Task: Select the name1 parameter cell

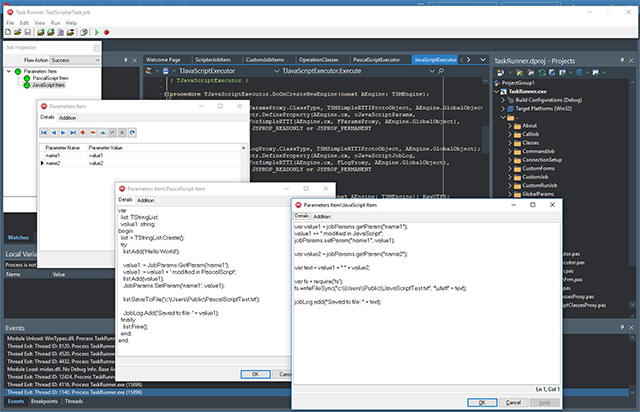Action: (64, 156)
